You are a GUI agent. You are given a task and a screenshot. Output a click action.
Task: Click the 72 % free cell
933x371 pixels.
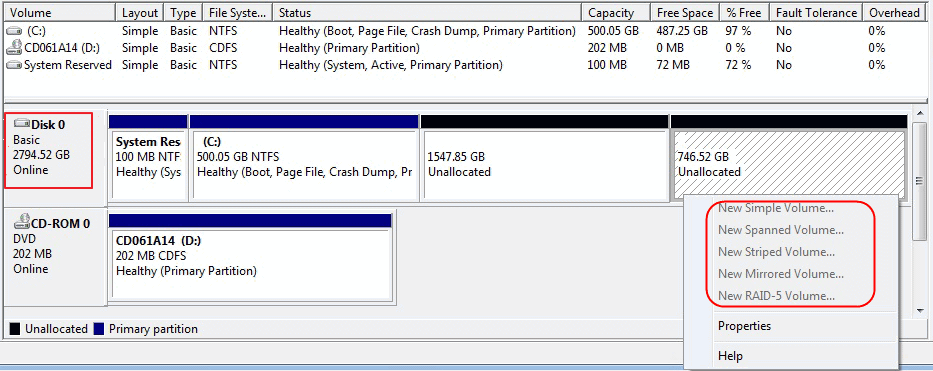(x=738, y=65)
